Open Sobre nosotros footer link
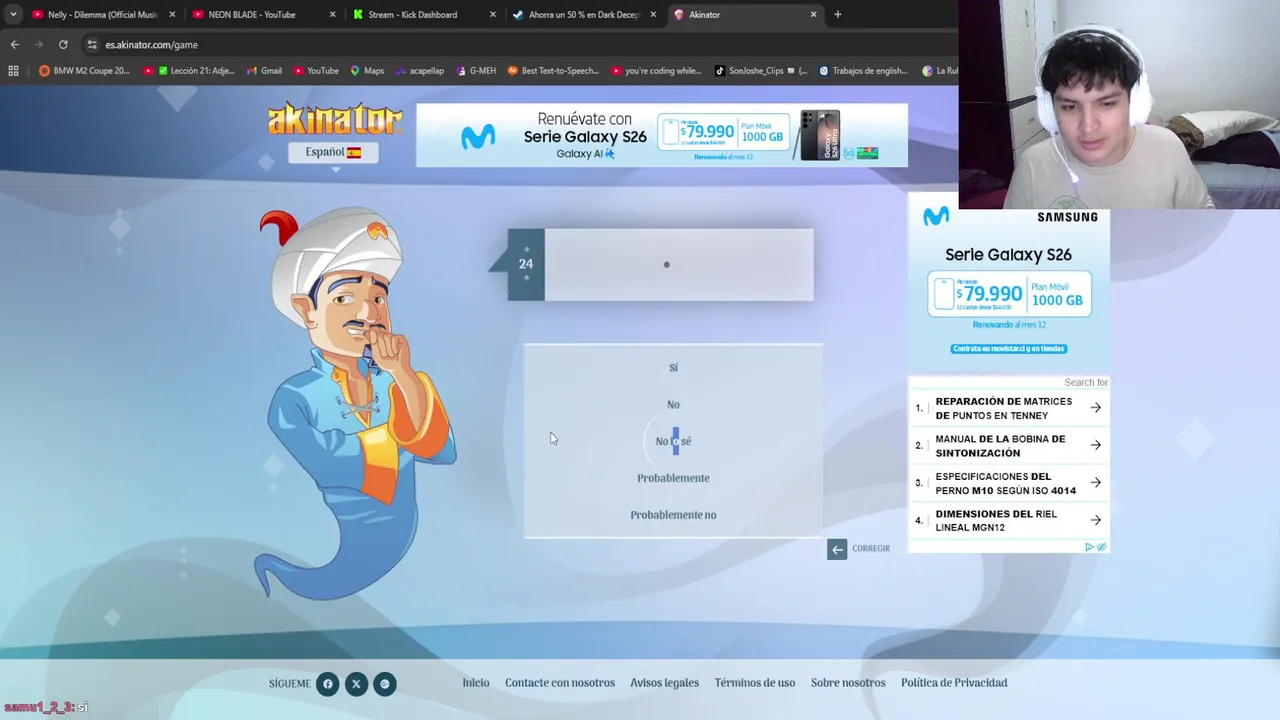 848,683
